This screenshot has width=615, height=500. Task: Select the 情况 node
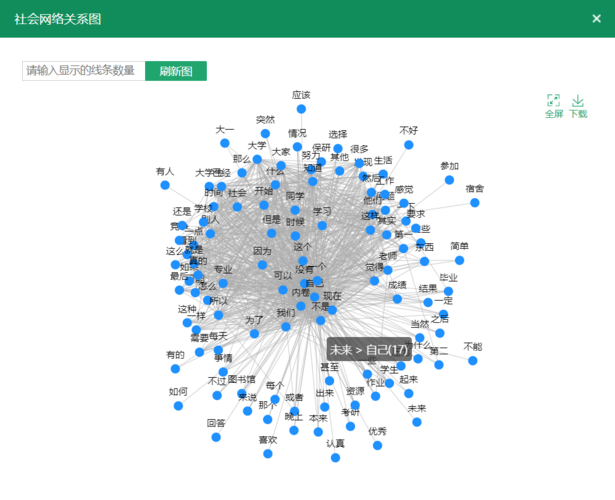pos(297,147)
